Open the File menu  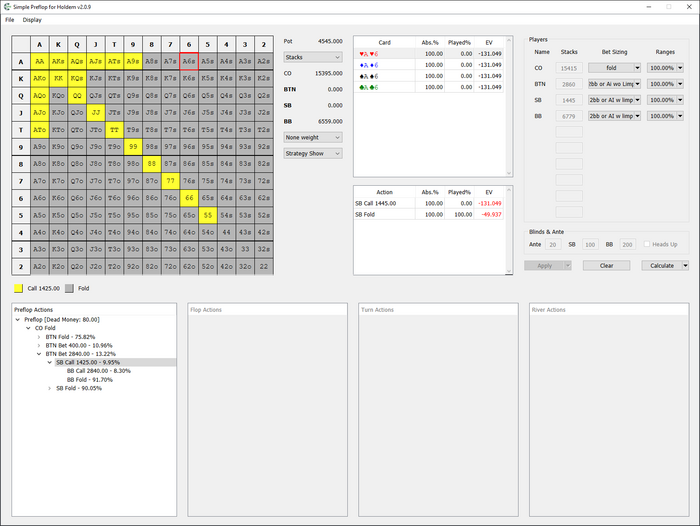tap(9, 19)
